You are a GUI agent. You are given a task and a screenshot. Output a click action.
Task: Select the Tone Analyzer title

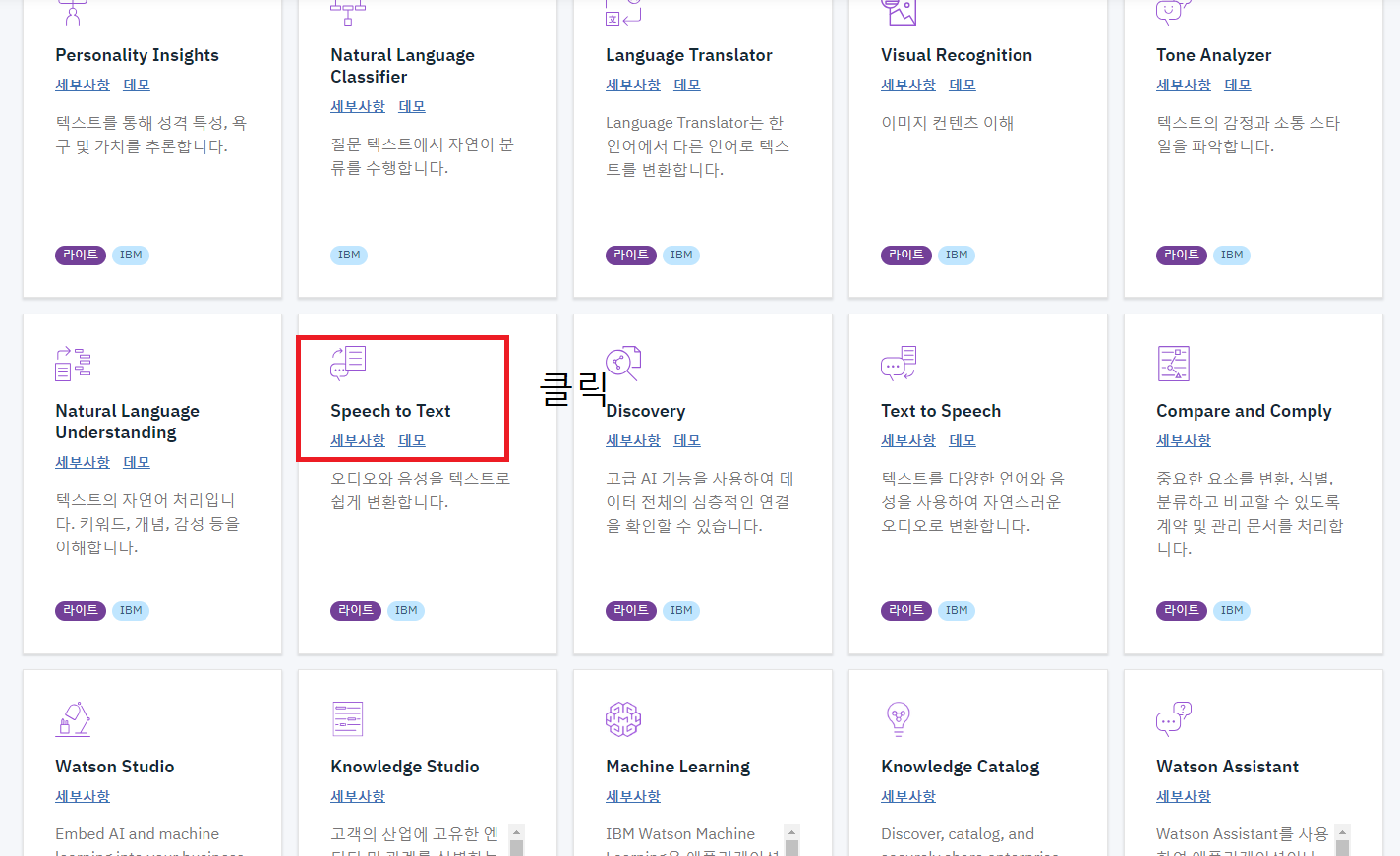tap(1214, 55)
